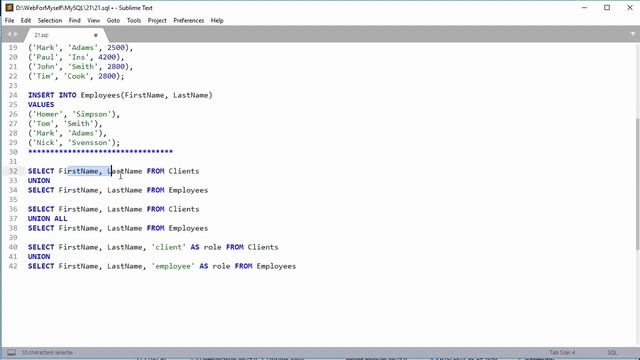Image resolution: width=640 pixels, height=360 pixels.
Task: Click the Sublime Text app icon in the title bar
Action: [x=9, y=7]
